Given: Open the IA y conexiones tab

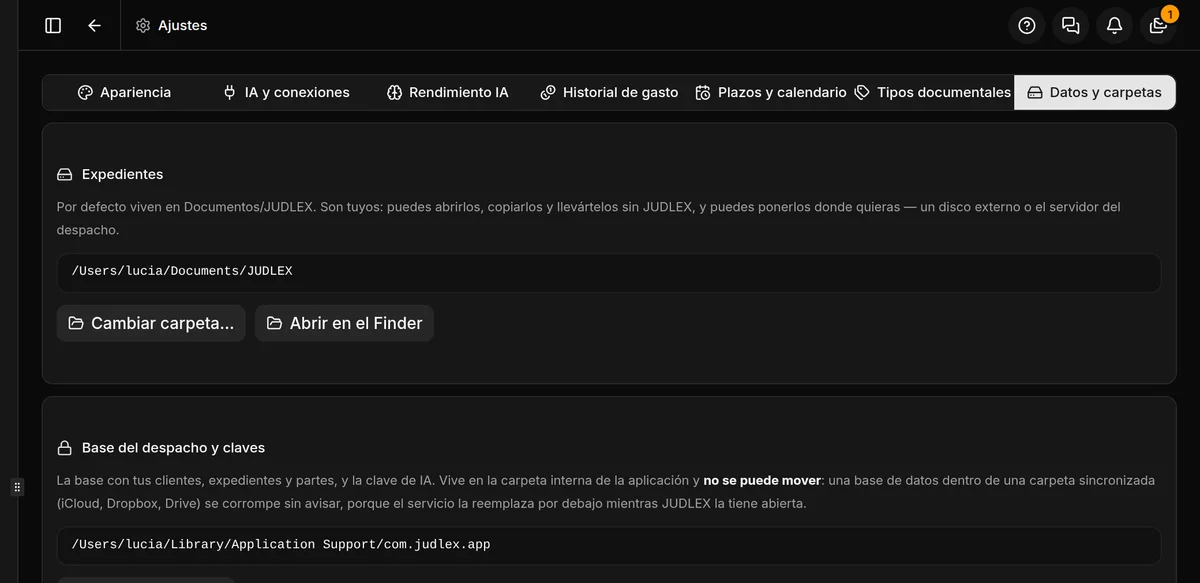Looking at the screenshot, I should (x=286, y=92).
